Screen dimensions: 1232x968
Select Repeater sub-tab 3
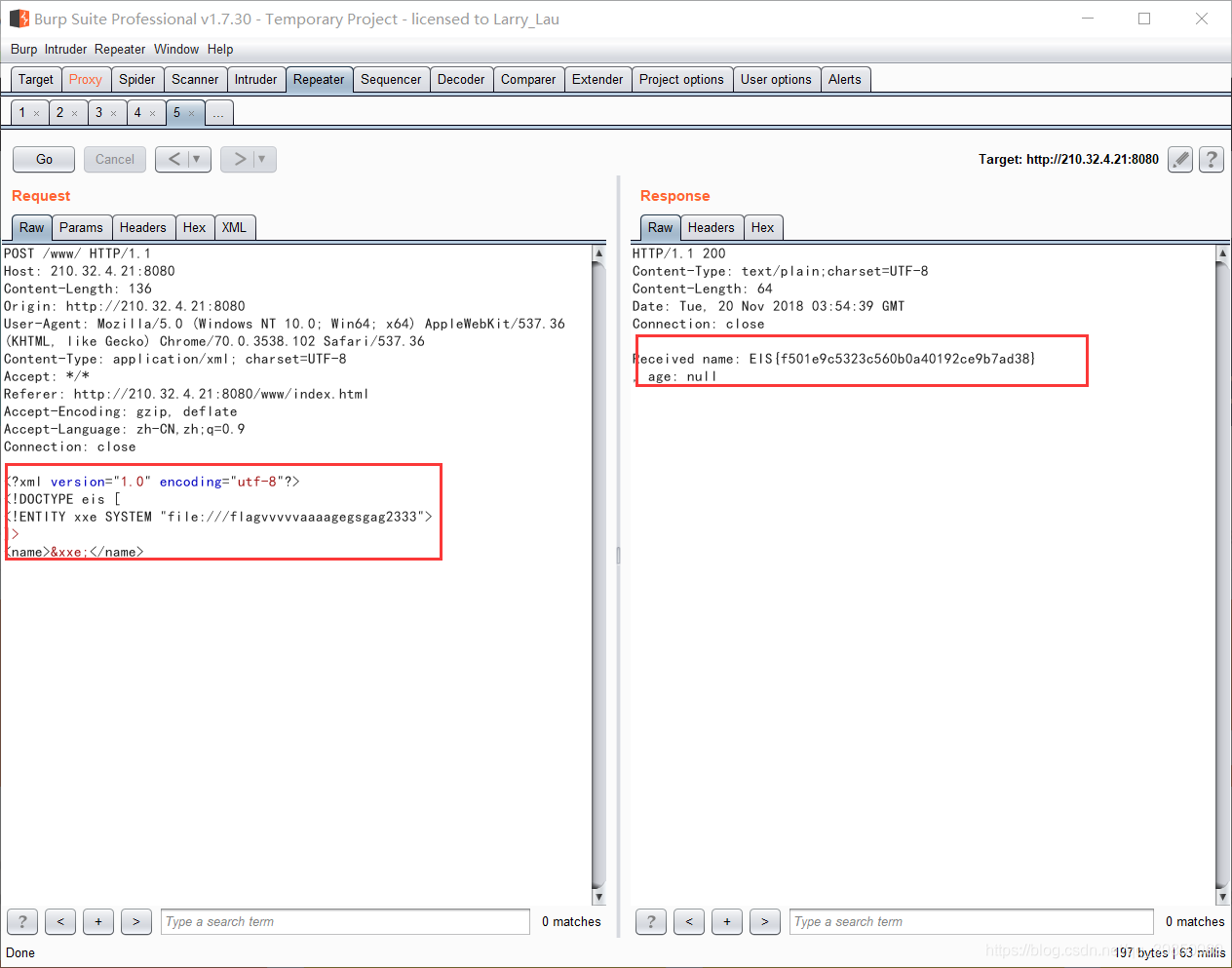98,113
